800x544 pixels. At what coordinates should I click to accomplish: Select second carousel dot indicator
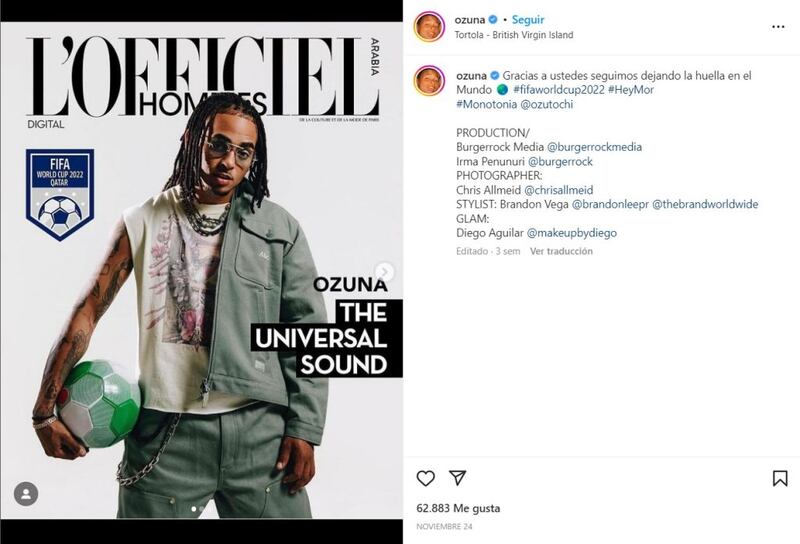click(x=202, y=509)
